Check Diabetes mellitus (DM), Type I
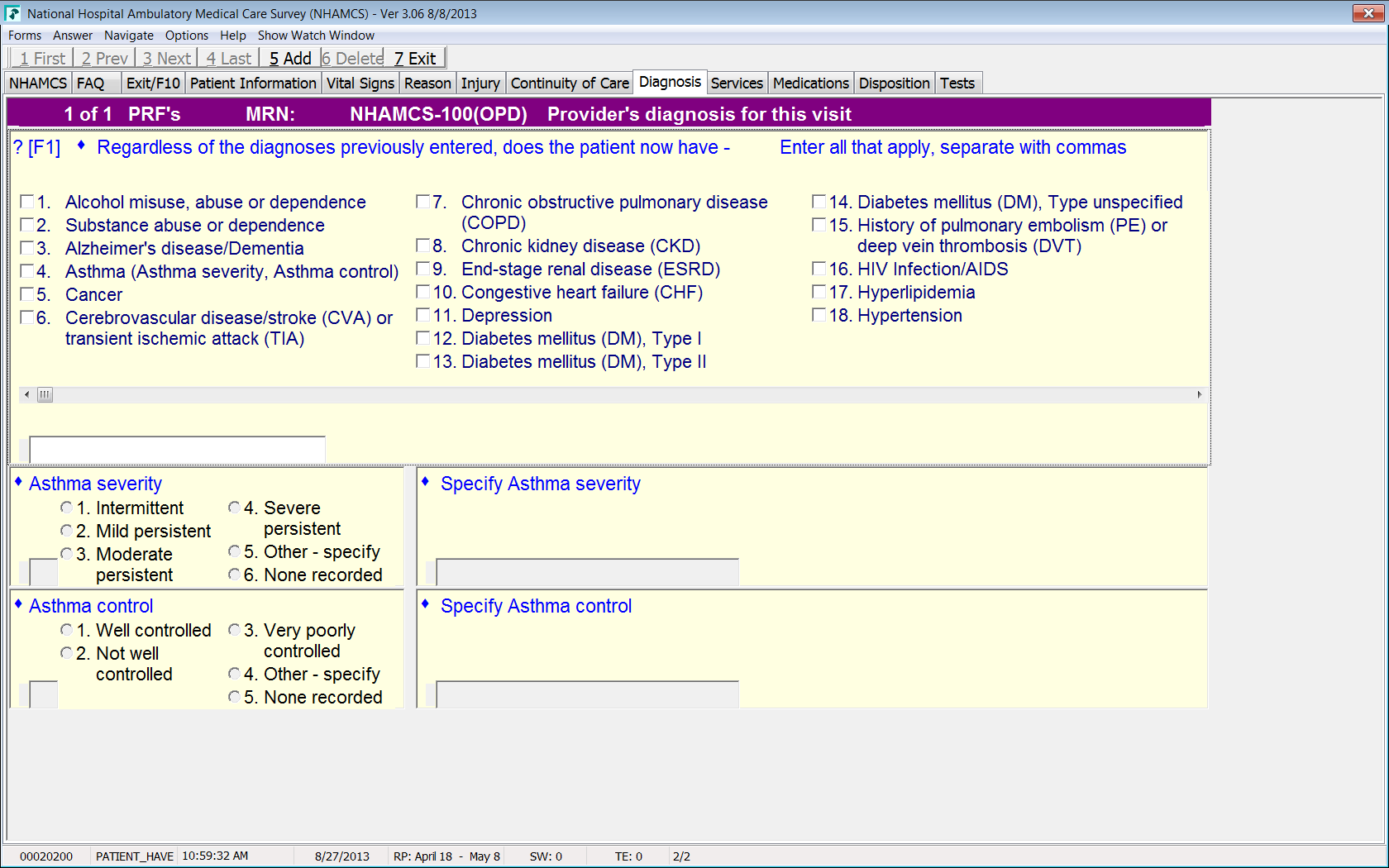 pos(423,338)
